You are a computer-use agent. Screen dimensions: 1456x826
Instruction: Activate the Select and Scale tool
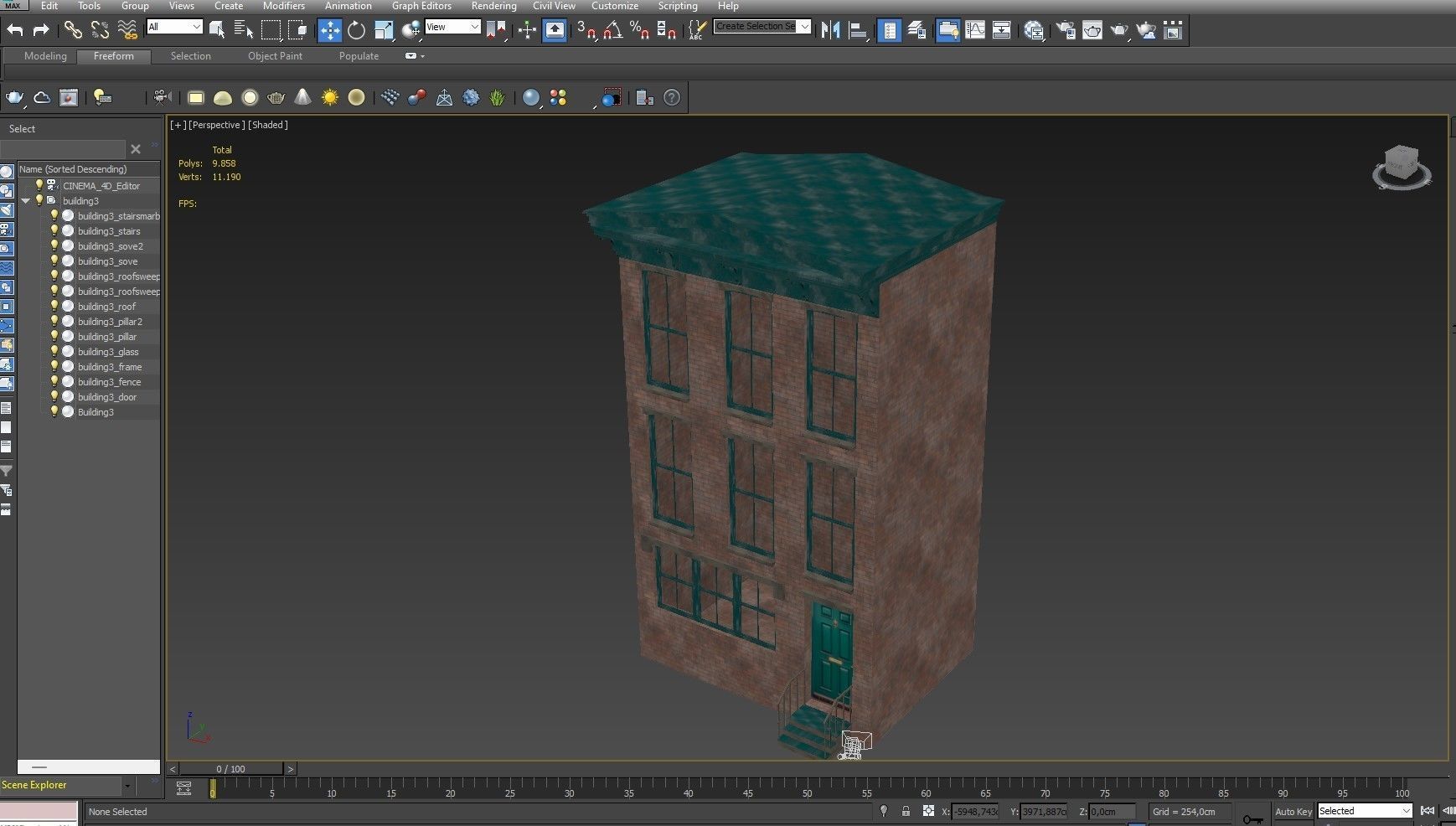[383, 30]
